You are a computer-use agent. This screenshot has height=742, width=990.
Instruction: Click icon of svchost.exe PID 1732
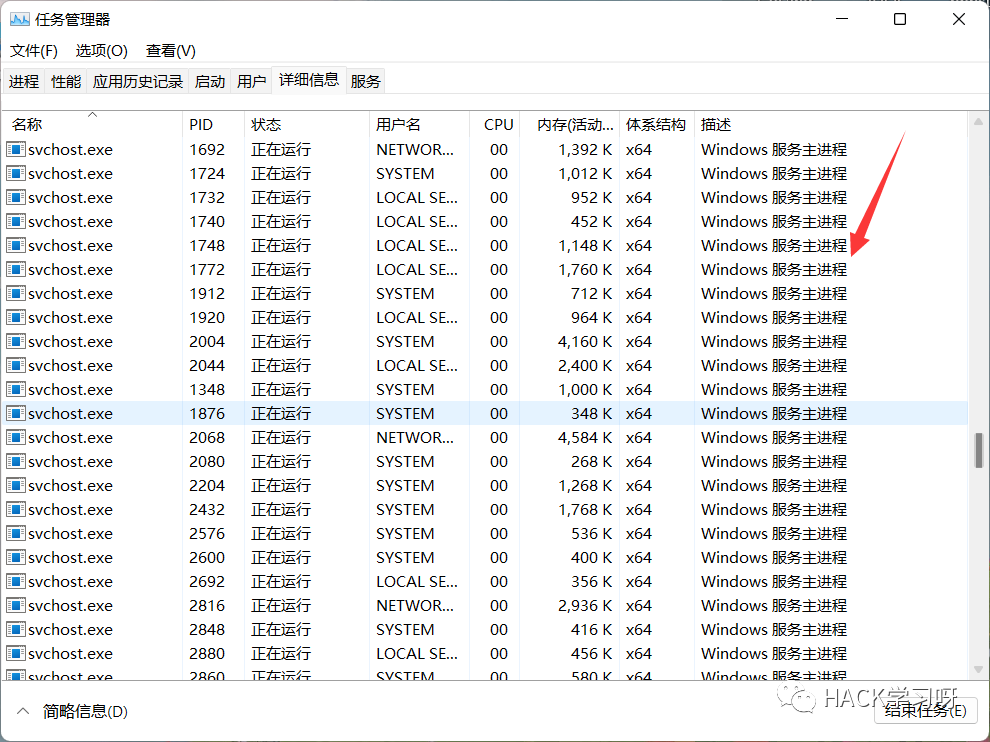[16, 198]
